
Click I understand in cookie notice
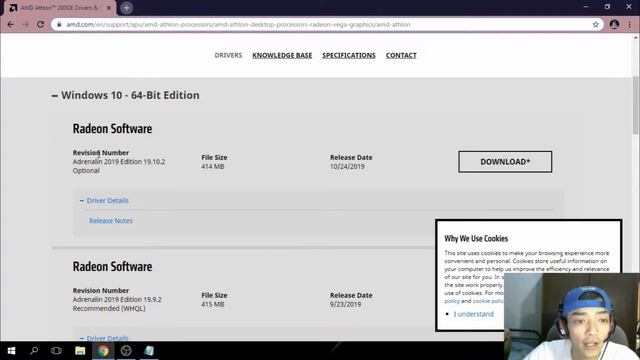click(473, 314)
